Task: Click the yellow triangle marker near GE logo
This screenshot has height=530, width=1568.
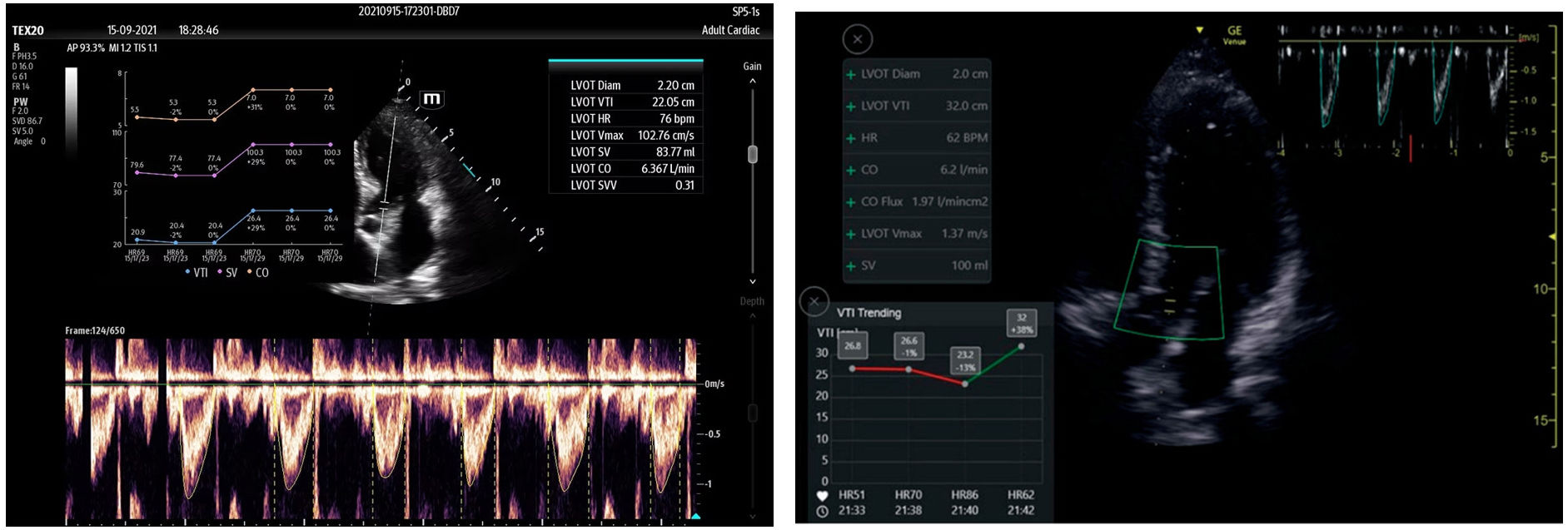Action: (x=1199, y=31)
